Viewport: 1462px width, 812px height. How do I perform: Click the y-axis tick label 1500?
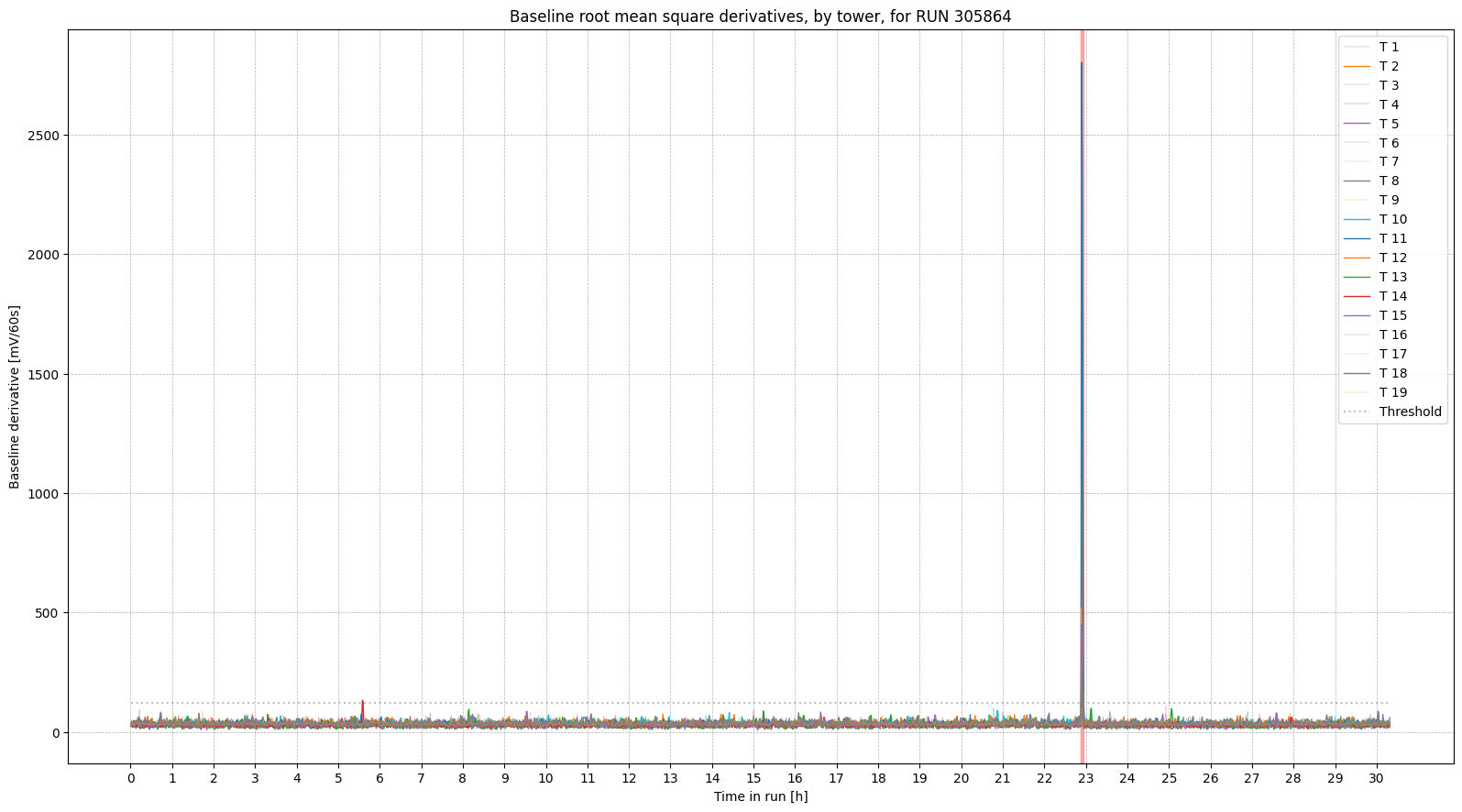point(42,375)
